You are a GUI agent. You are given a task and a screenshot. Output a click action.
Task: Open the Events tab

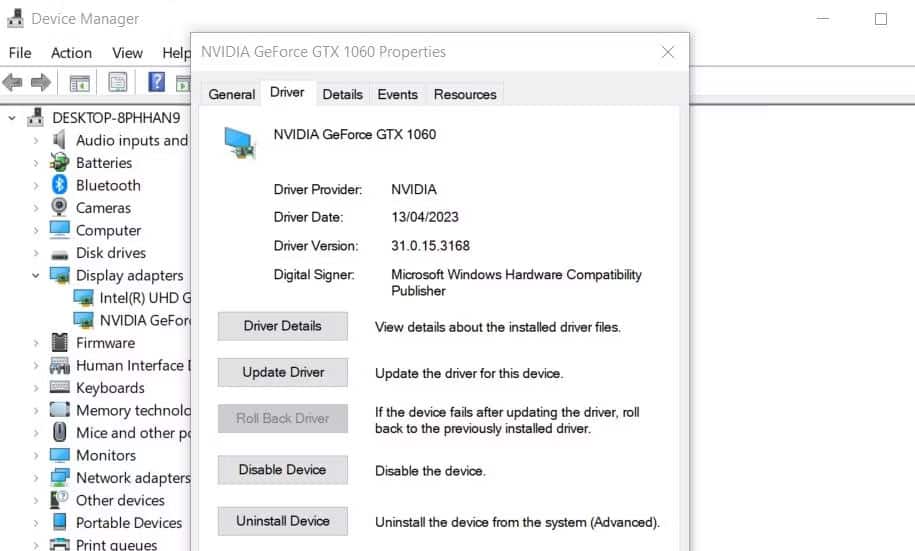[x=397, y=94]
